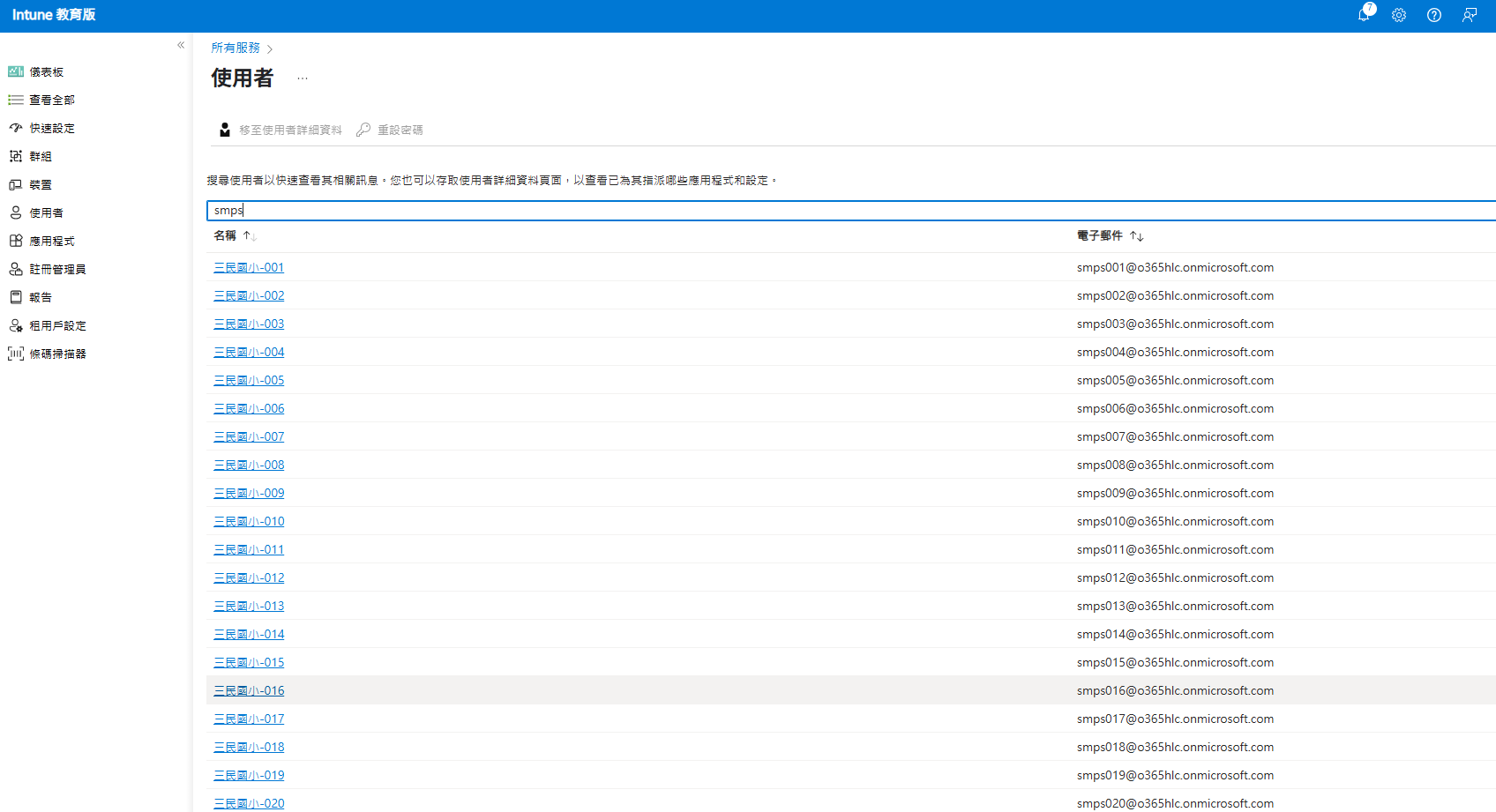Click the 租用戶設定 sidebar icon
The height and width of the screenshot is (812, 1496).
tap(16, 325)
